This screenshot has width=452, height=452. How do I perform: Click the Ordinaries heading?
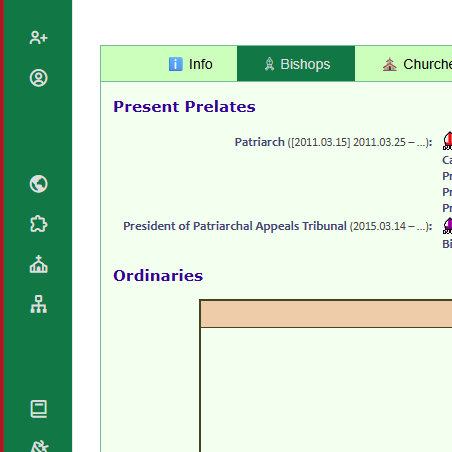click(x=158, y=276)
